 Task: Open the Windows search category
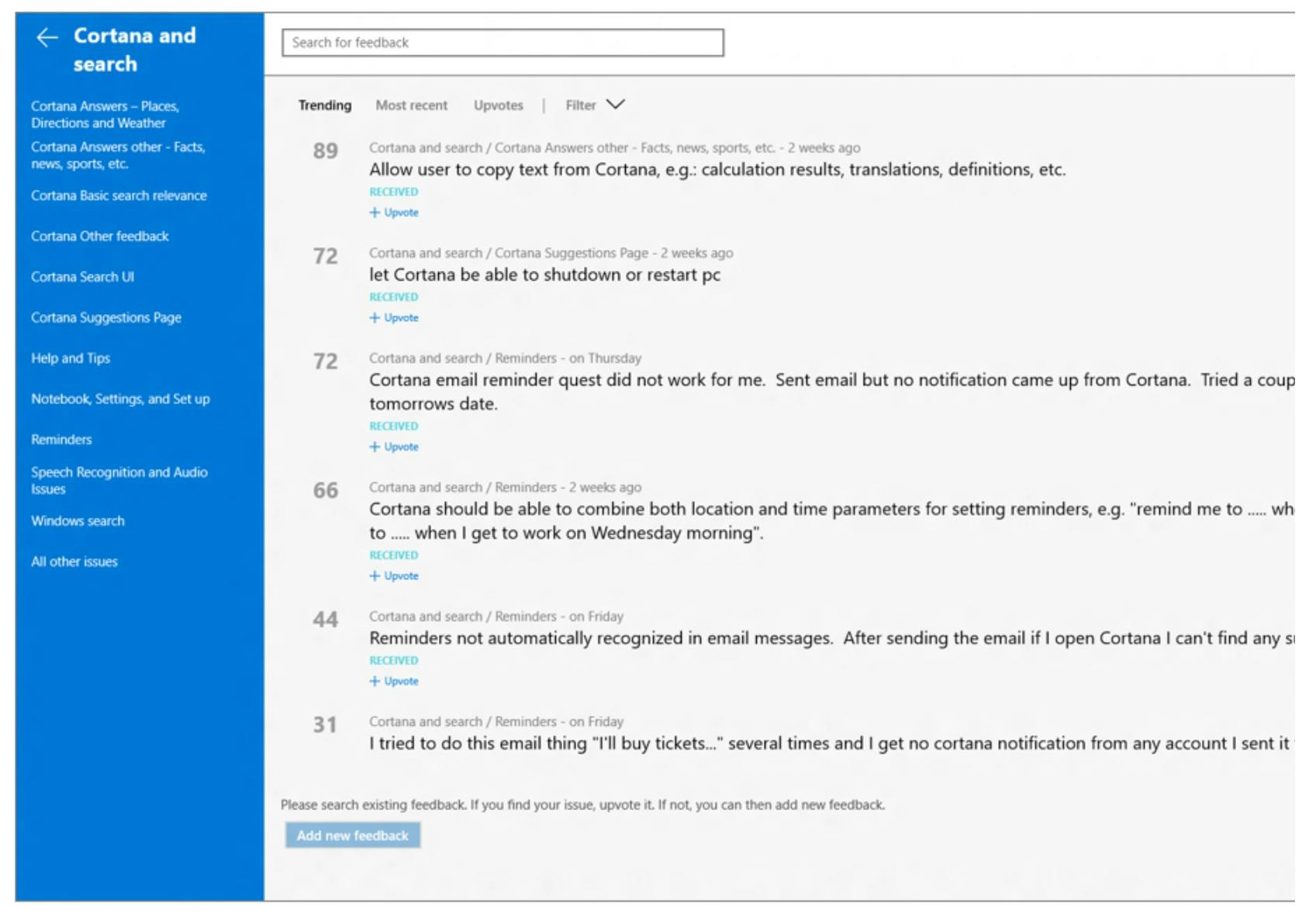[78, 521]
